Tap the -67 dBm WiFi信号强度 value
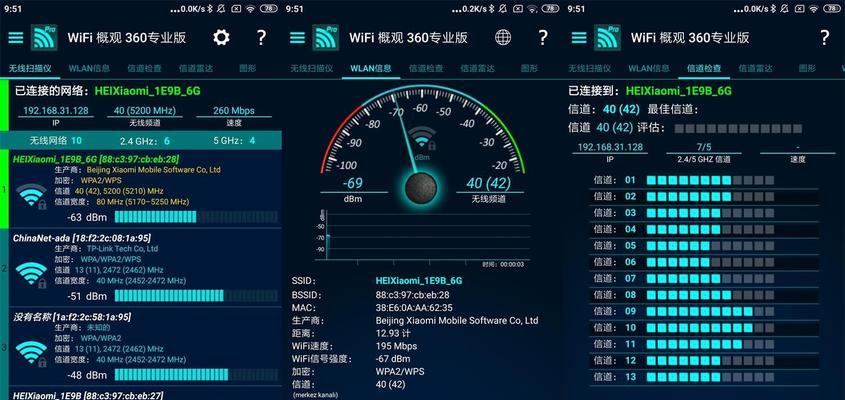Image resolution: width=845 pixels, height=400 pixels. (x=393, y=359)
